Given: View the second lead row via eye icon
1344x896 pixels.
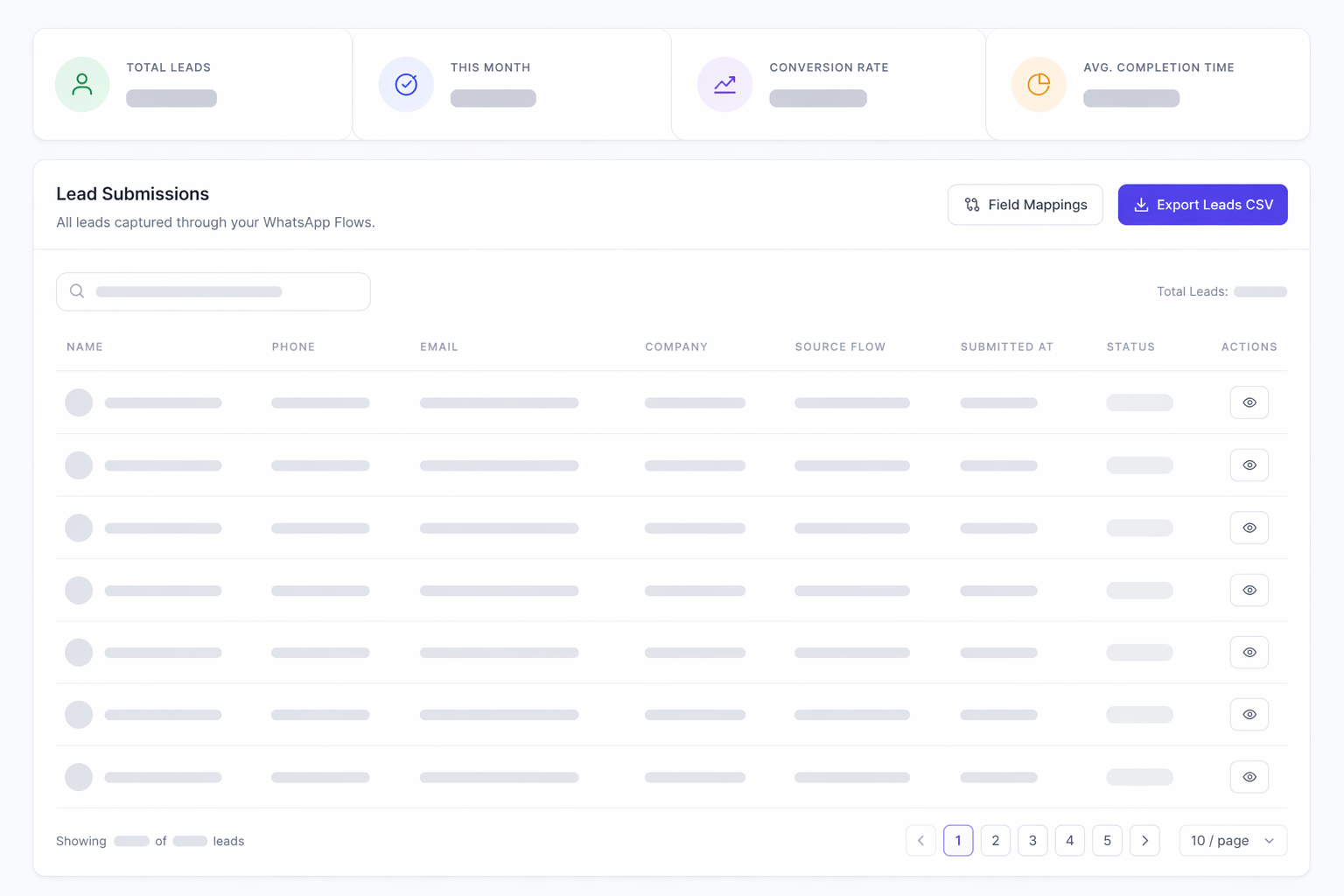Looking at the screenshot, I should (1249, 465).
